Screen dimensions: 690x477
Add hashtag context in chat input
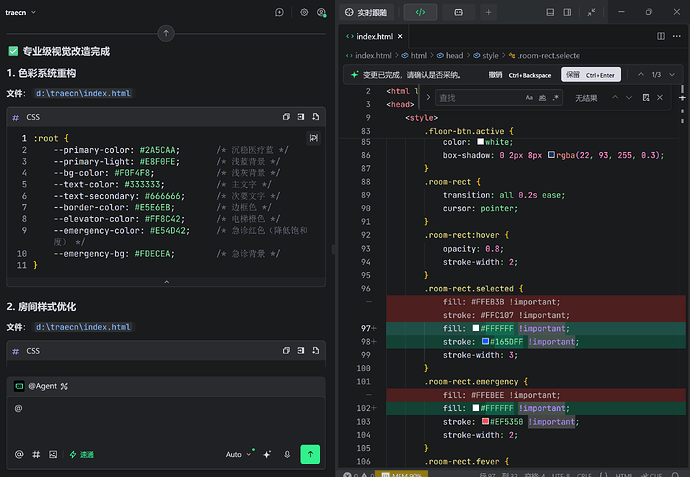click(x=36, y=455)
